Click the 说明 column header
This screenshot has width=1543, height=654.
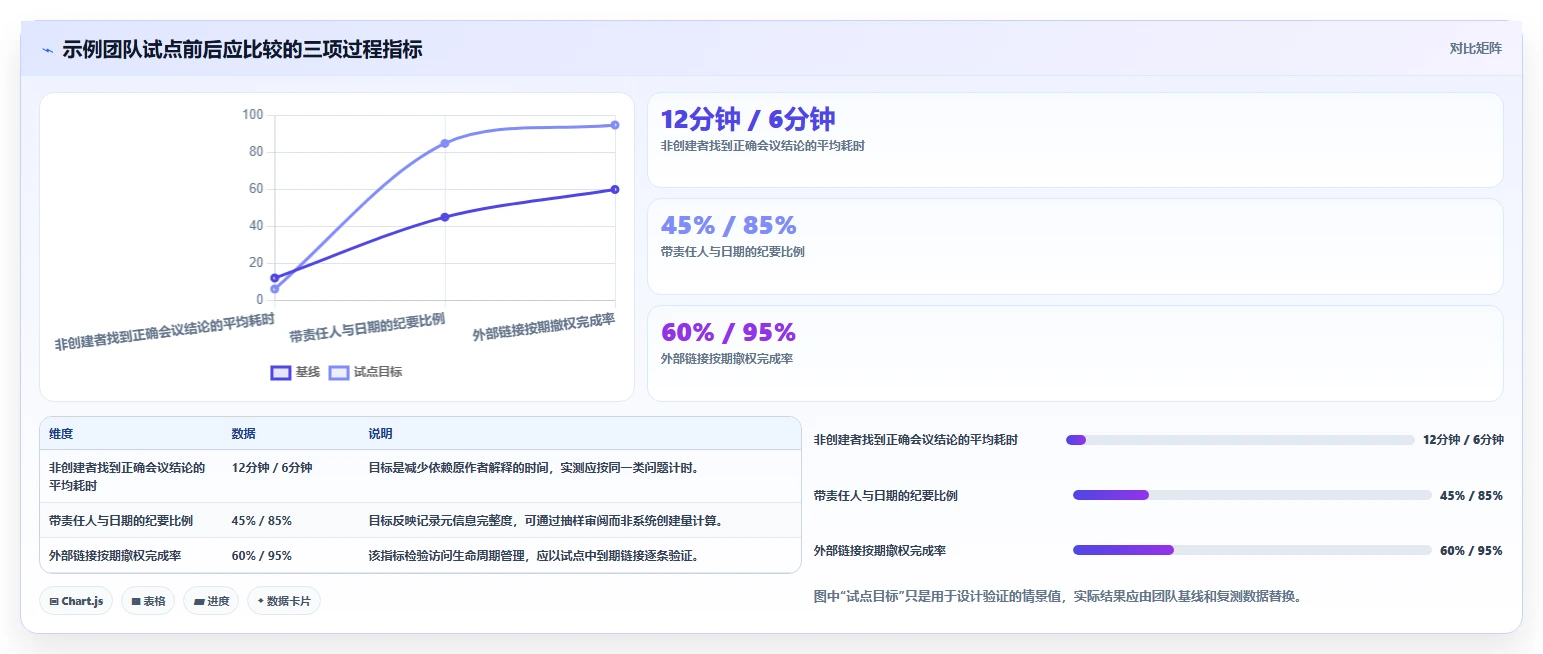point(380,434)
